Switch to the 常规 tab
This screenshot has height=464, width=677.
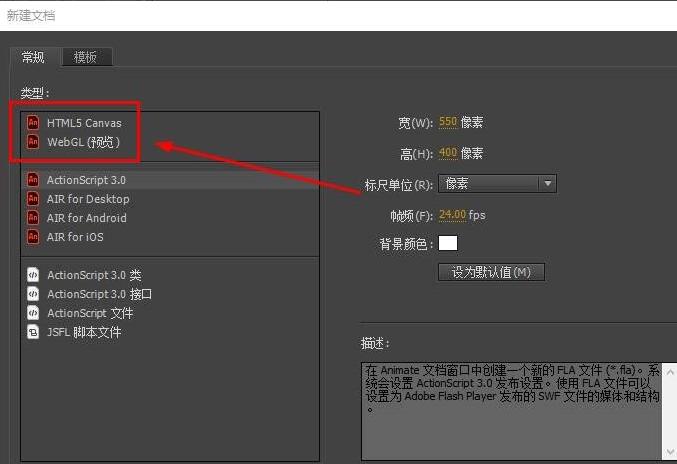(33, 57)
